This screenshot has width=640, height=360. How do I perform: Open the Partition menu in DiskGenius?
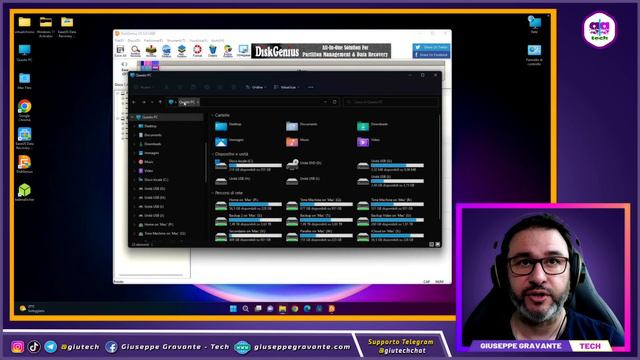153,40
